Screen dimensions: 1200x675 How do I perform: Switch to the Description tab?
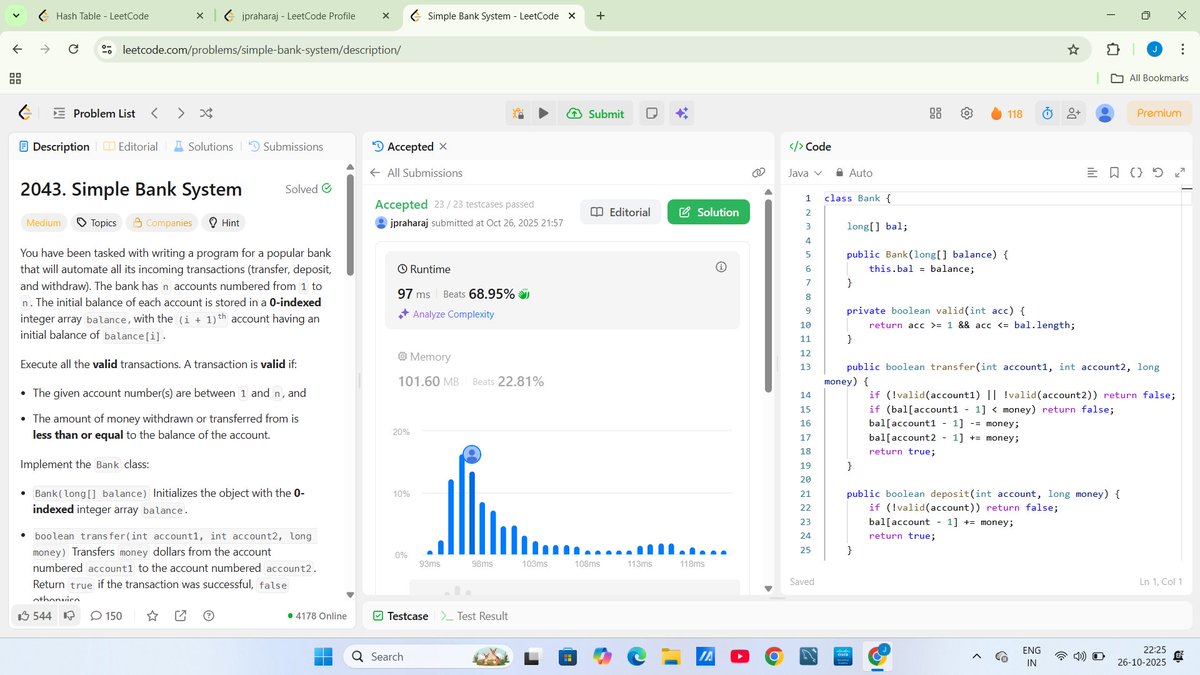click(55, 146)
